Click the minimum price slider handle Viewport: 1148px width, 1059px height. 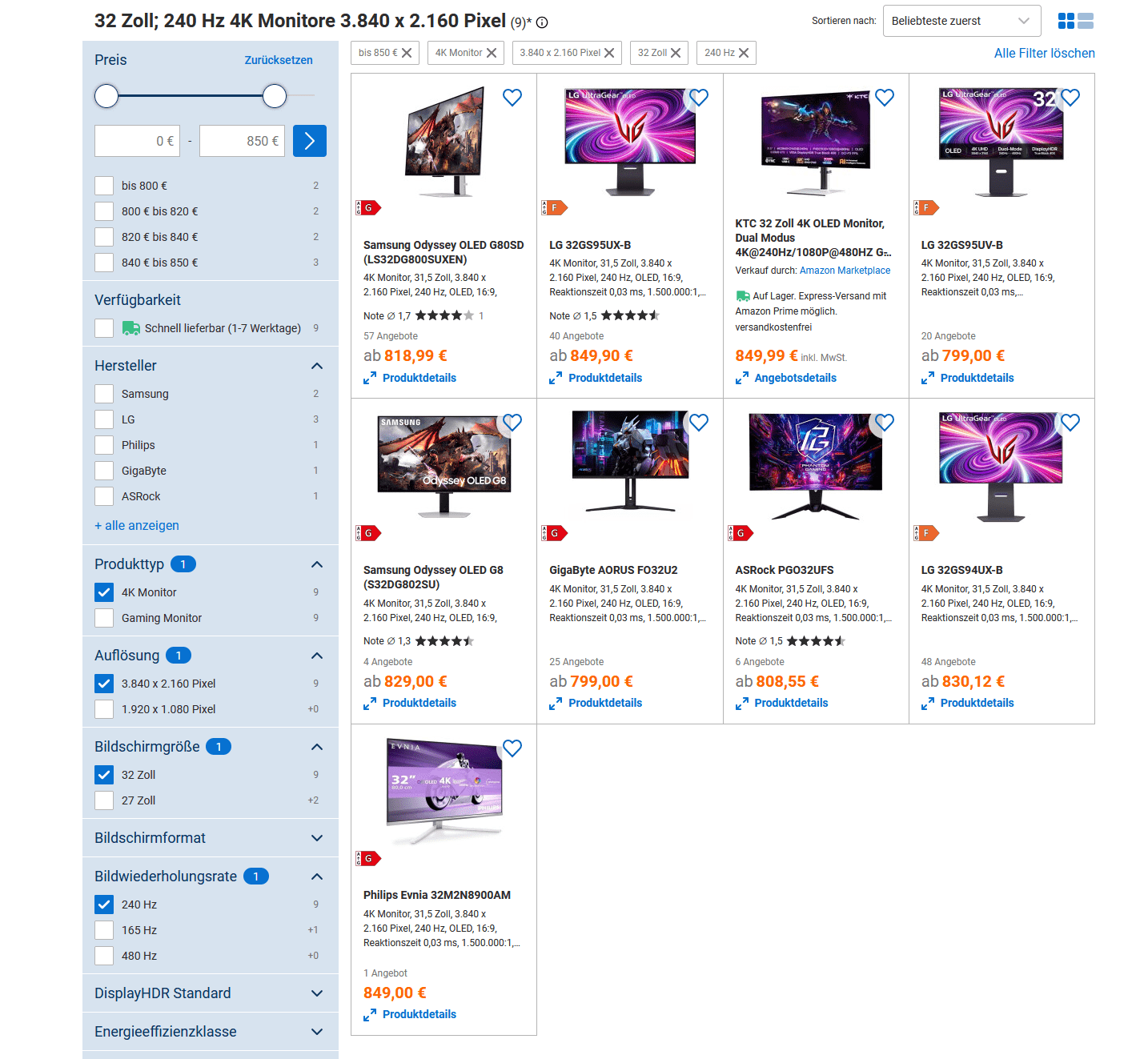pos(106,96)
